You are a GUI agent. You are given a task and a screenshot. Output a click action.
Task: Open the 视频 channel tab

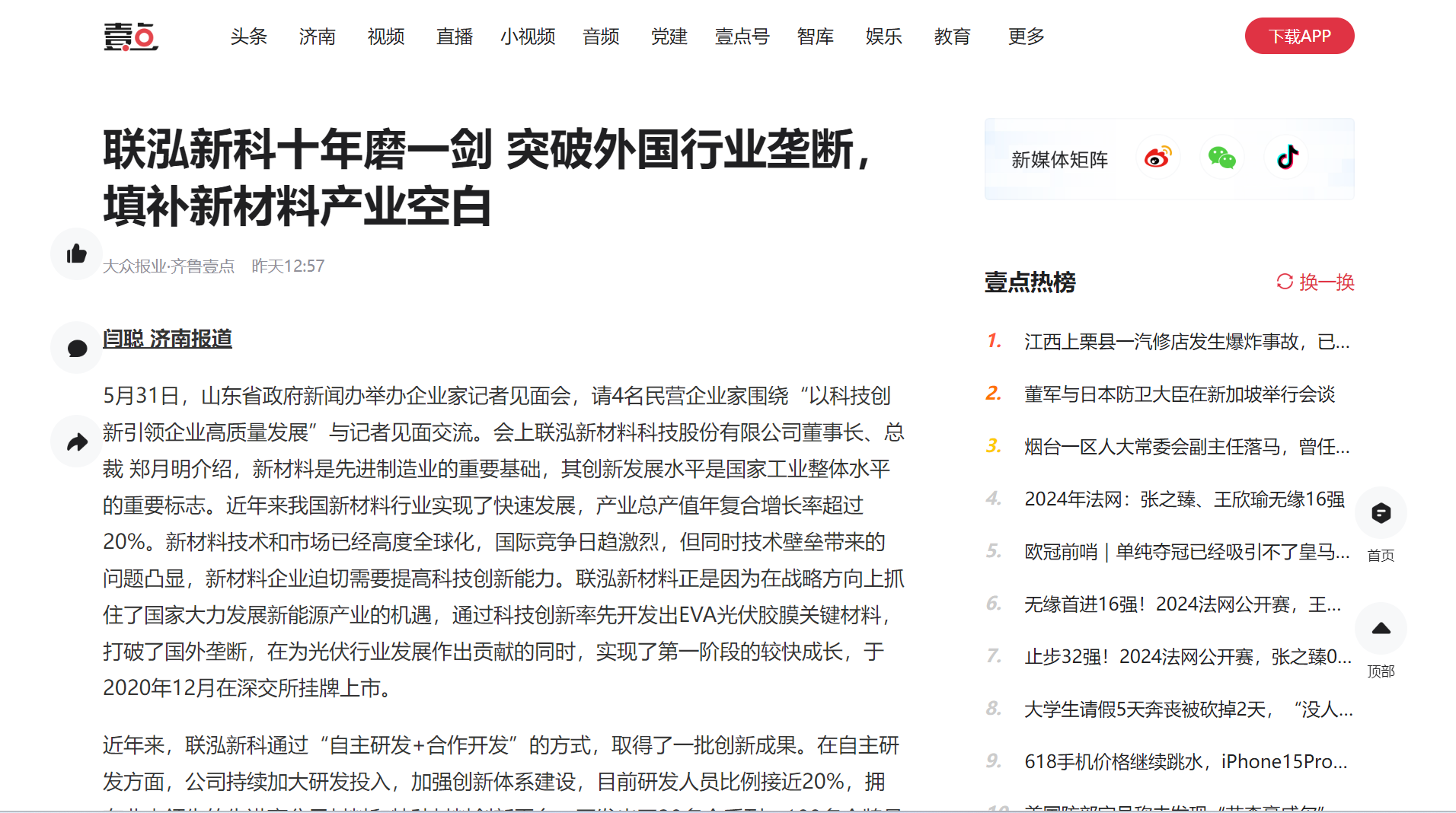click(x=385, y=37)
